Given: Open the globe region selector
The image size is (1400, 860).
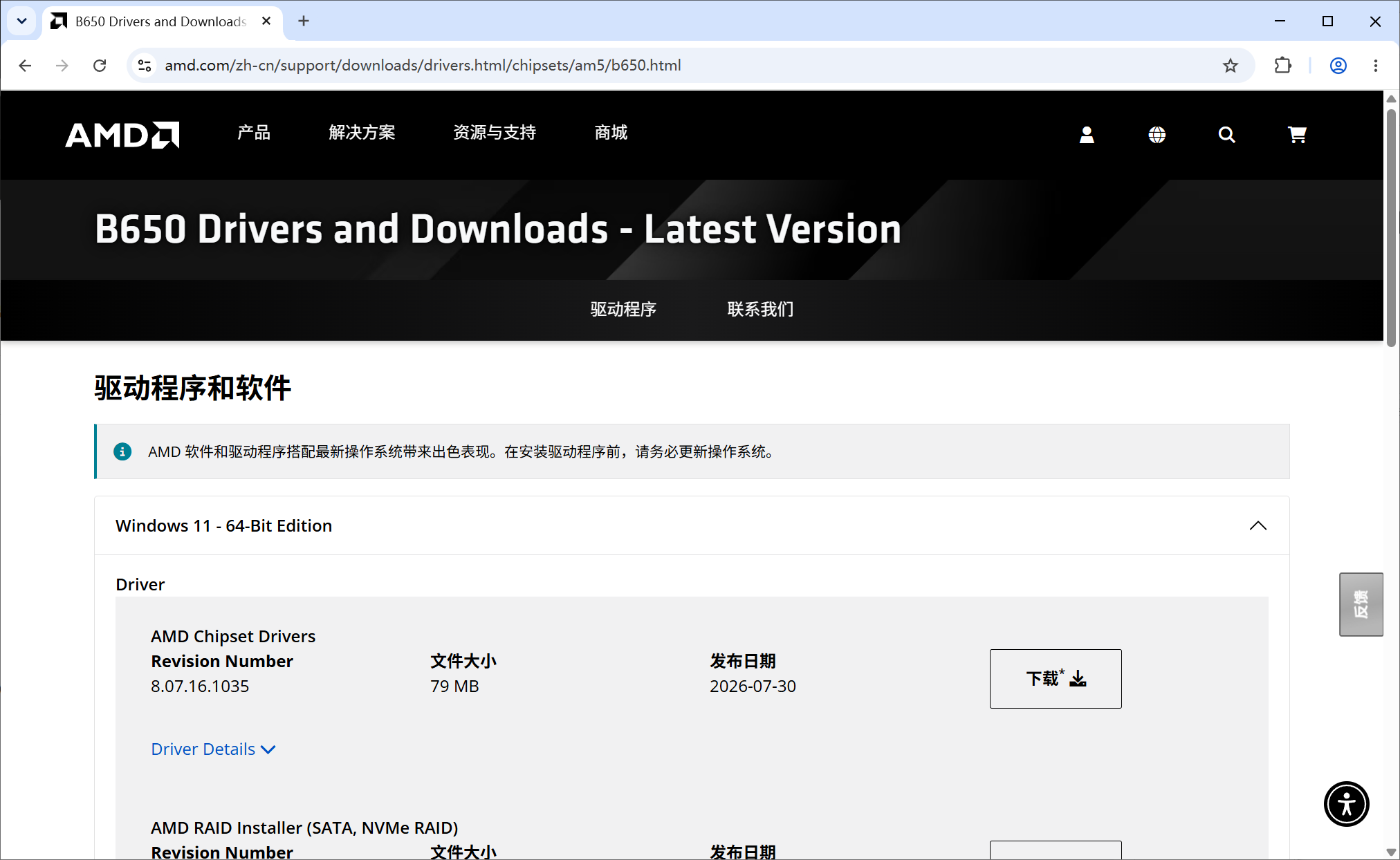Looking at the screenshot, I should coord(1157,135).
